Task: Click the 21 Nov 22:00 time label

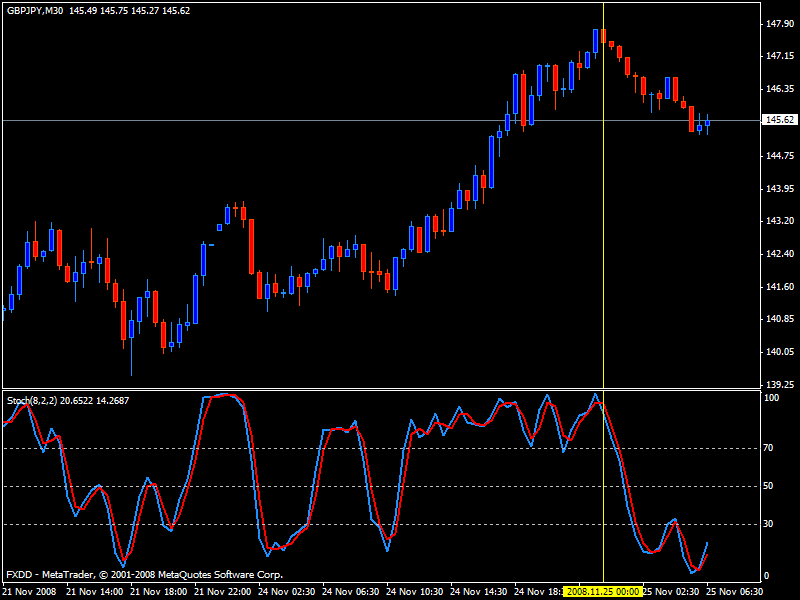Action: tap(222, 591)
